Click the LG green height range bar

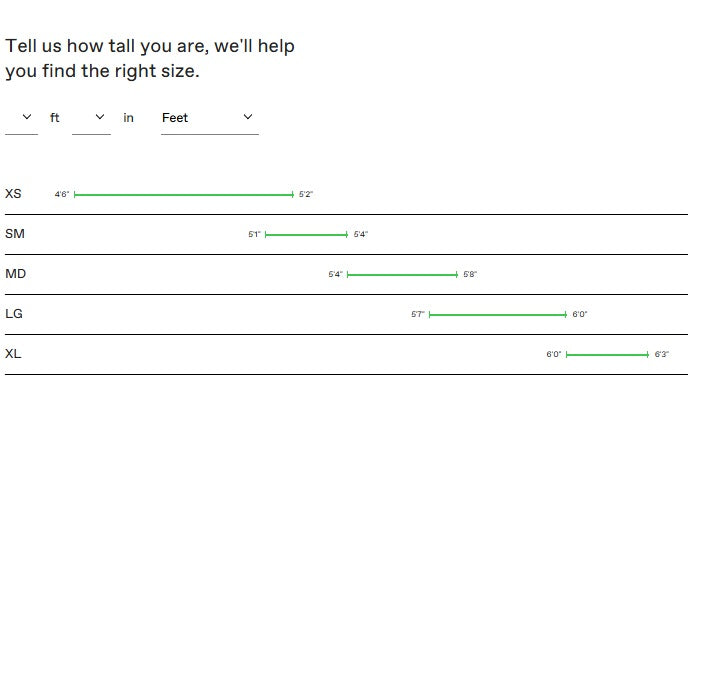pyautogui.click(x=497, y=315)
